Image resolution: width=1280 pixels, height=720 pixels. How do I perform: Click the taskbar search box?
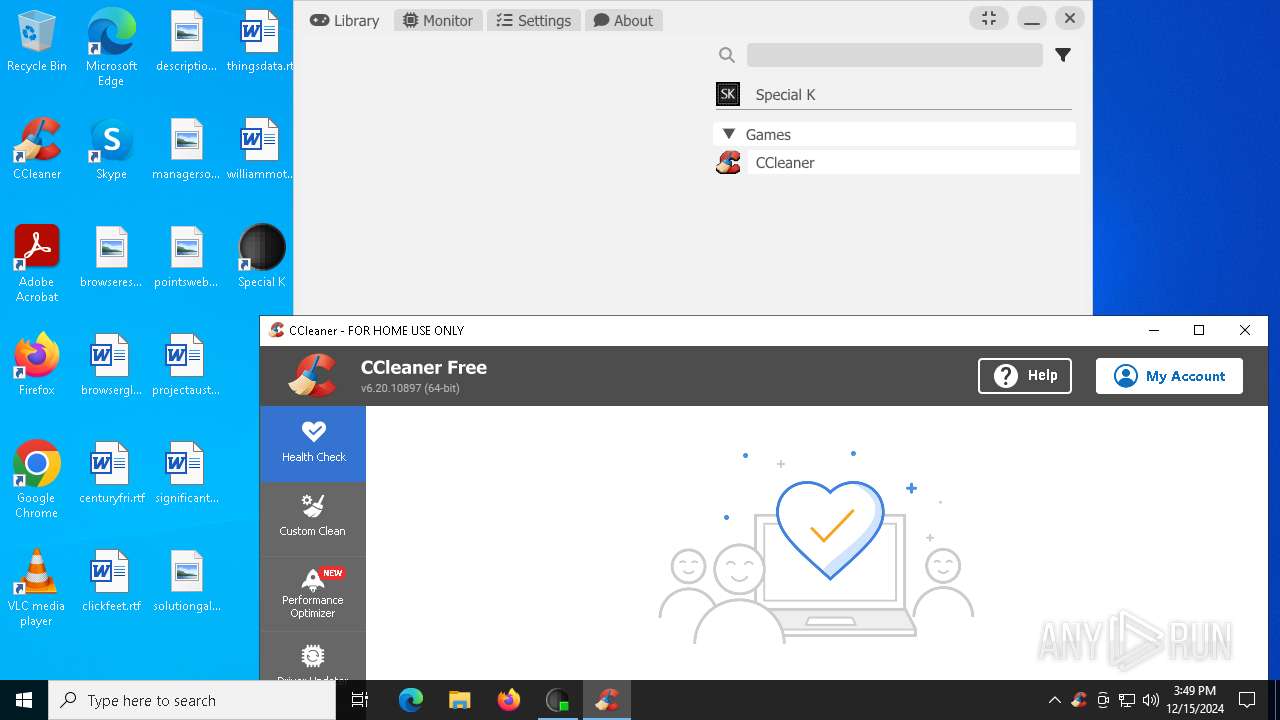coord(192,700)
